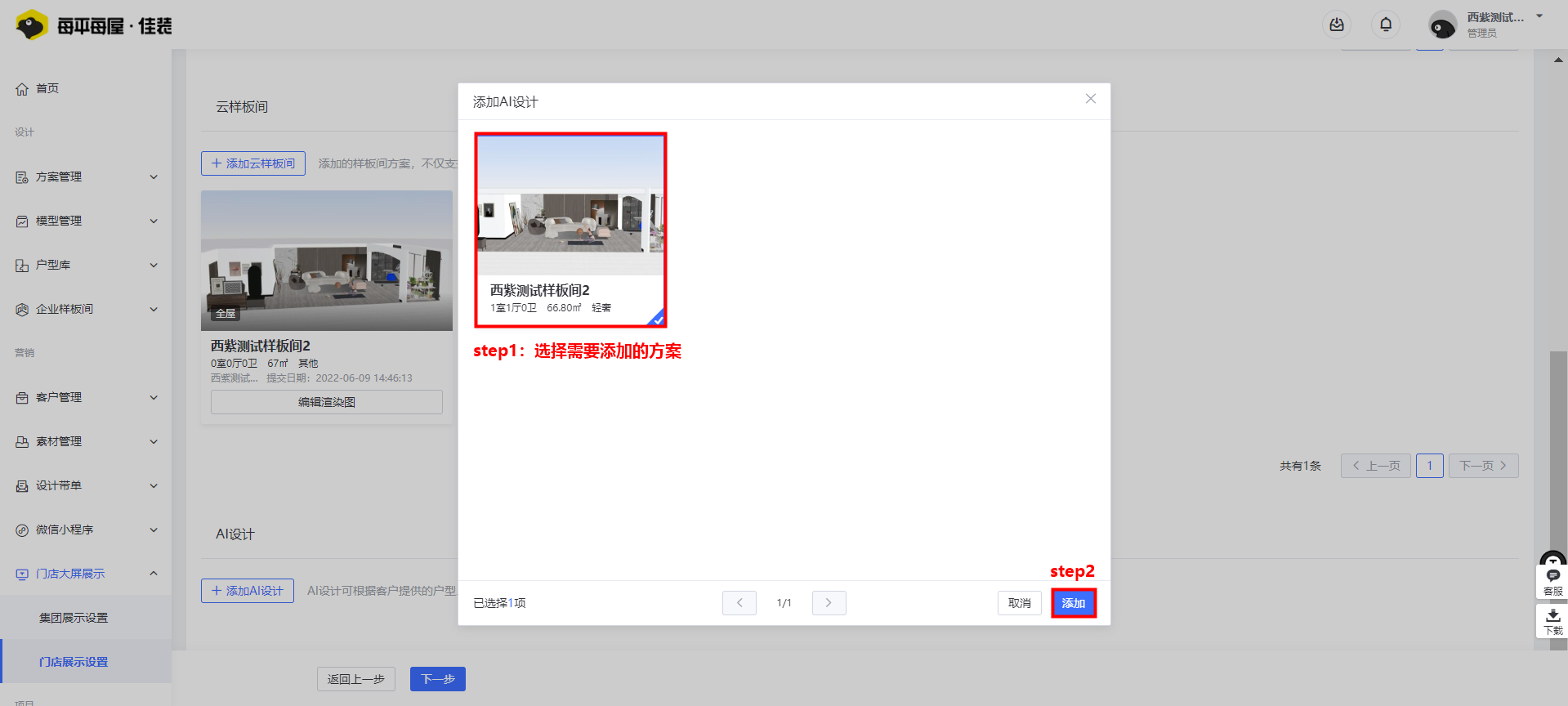Click 编辑渲染图 on the showroom card
1568x706 pixels.
click(x=327, y=402)
